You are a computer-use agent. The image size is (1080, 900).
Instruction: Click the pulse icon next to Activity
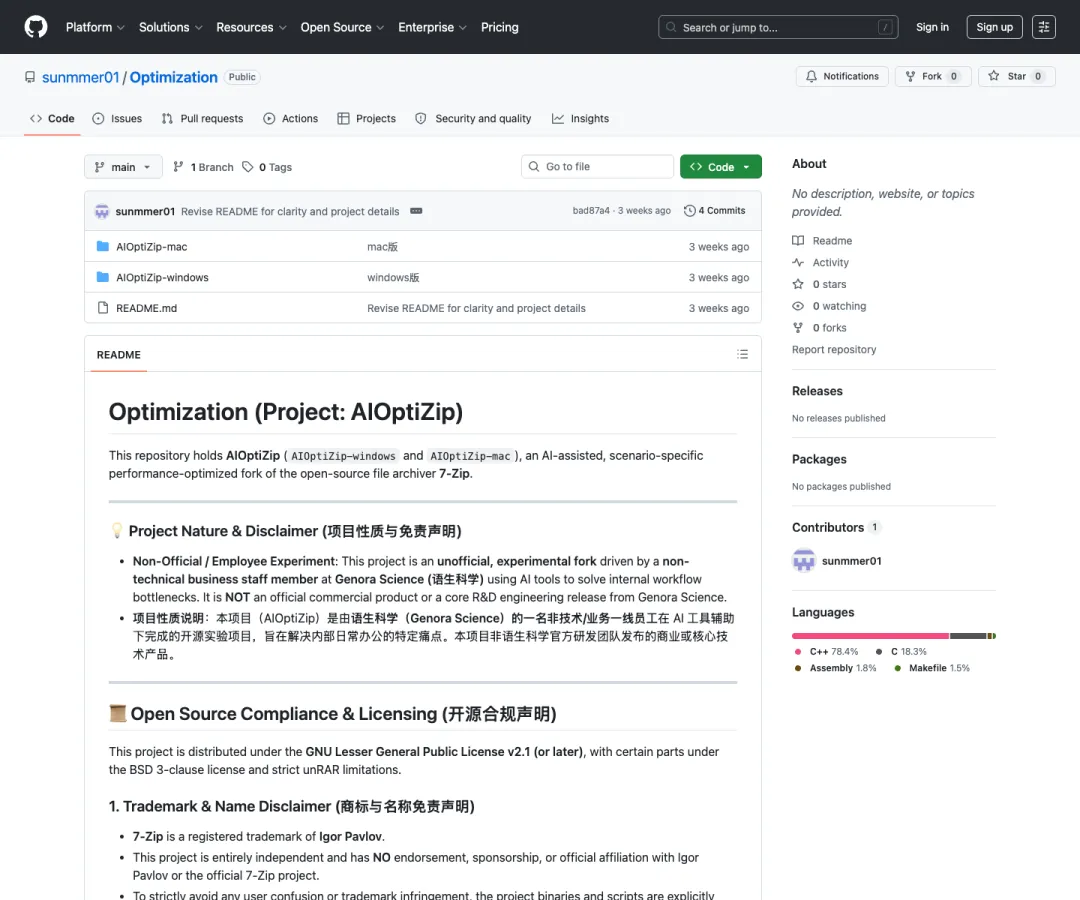798,262
